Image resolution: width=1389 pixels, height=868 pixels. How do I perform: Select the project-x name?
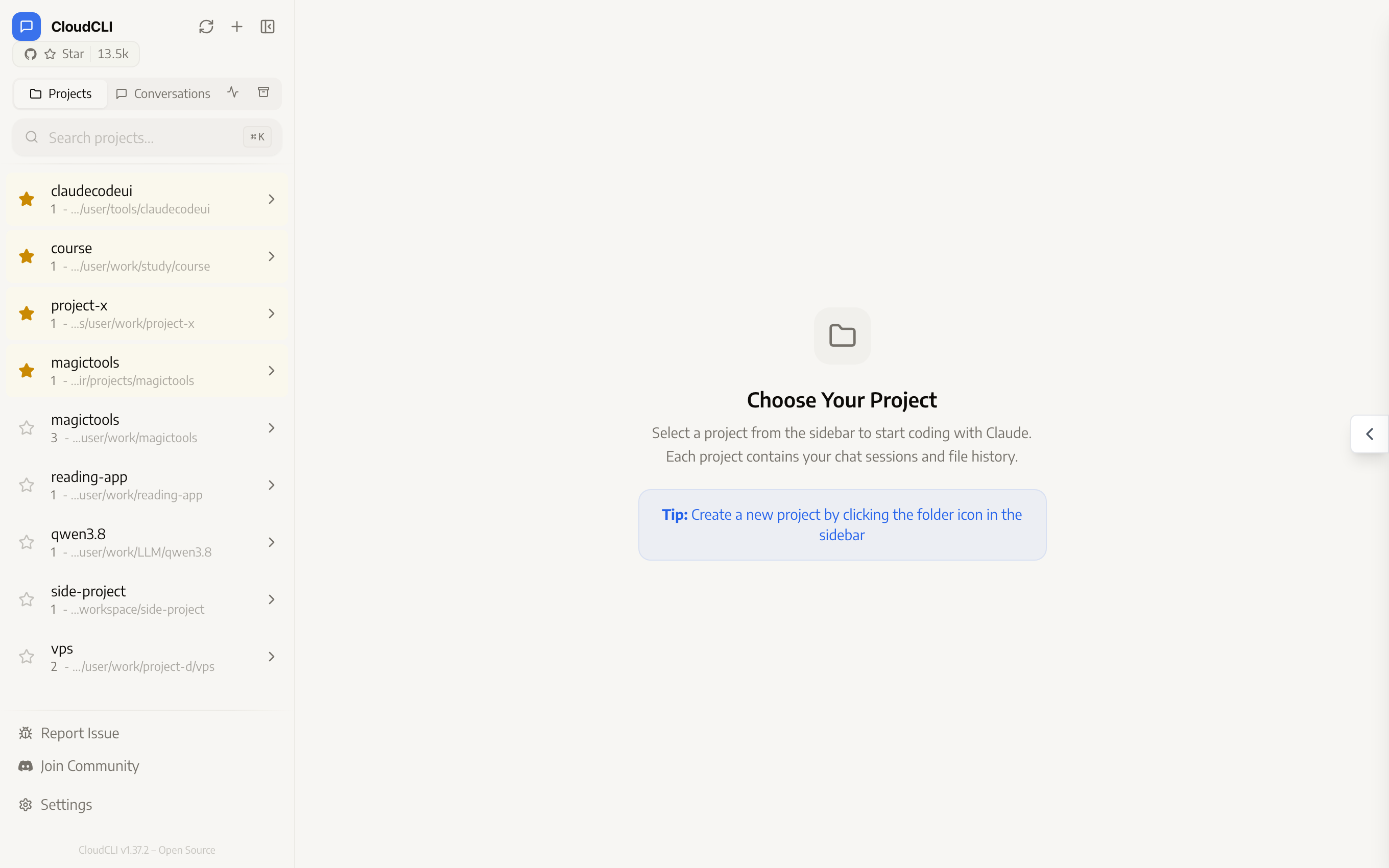79,305
